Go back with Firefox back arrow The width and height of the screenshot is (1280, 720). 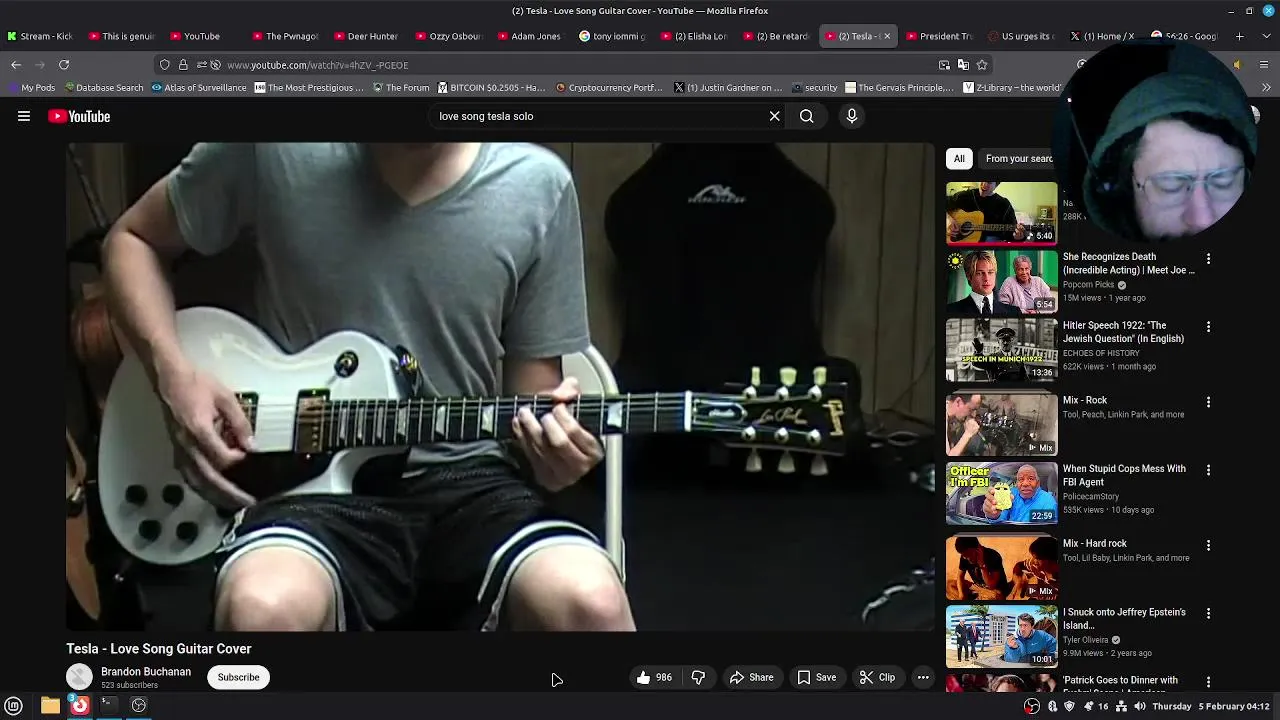click(16, 65)
